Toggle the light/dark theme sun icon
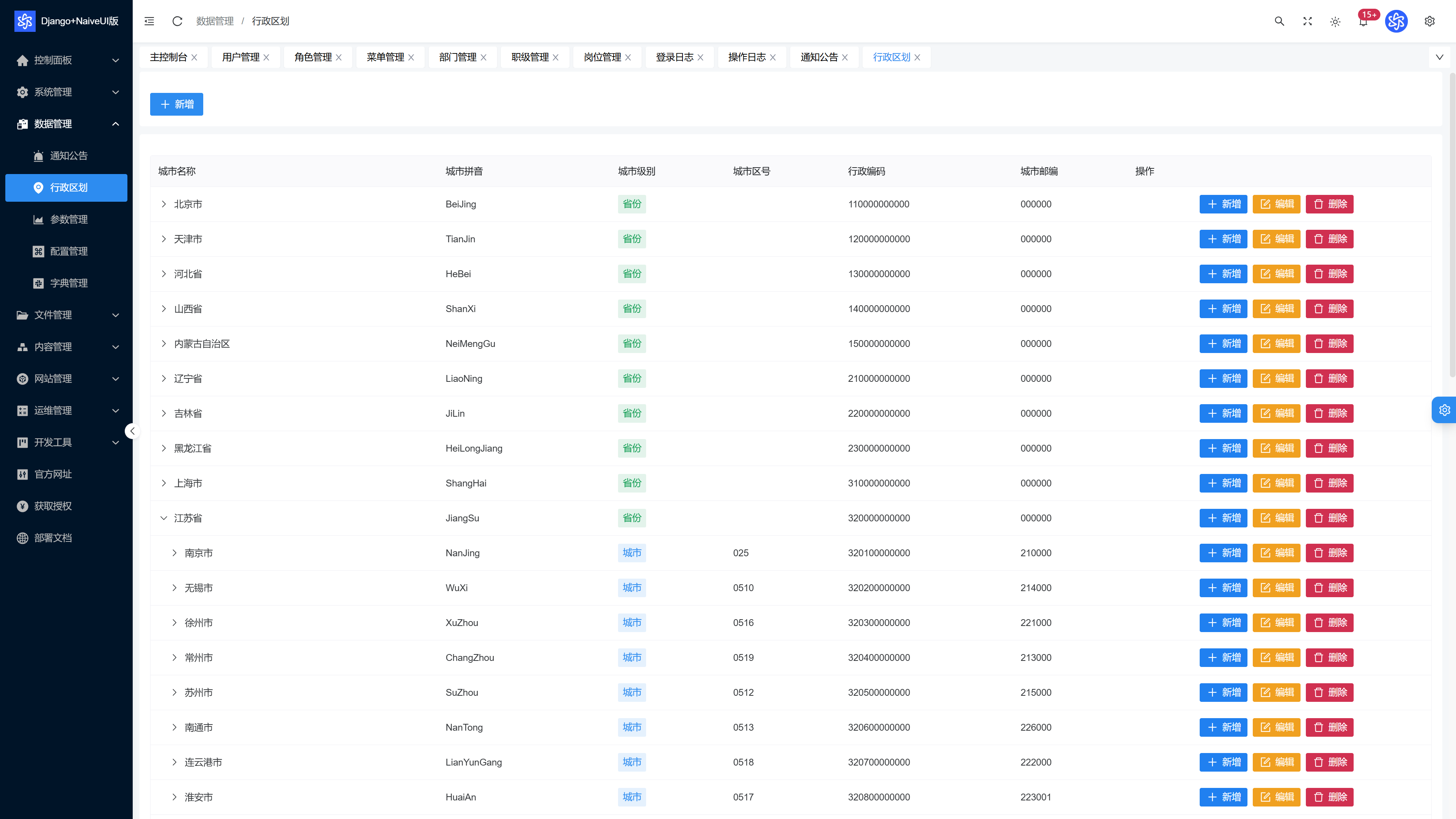Screen dimensions: 1456x819 pyautogui.click(x=1335, y=22)
